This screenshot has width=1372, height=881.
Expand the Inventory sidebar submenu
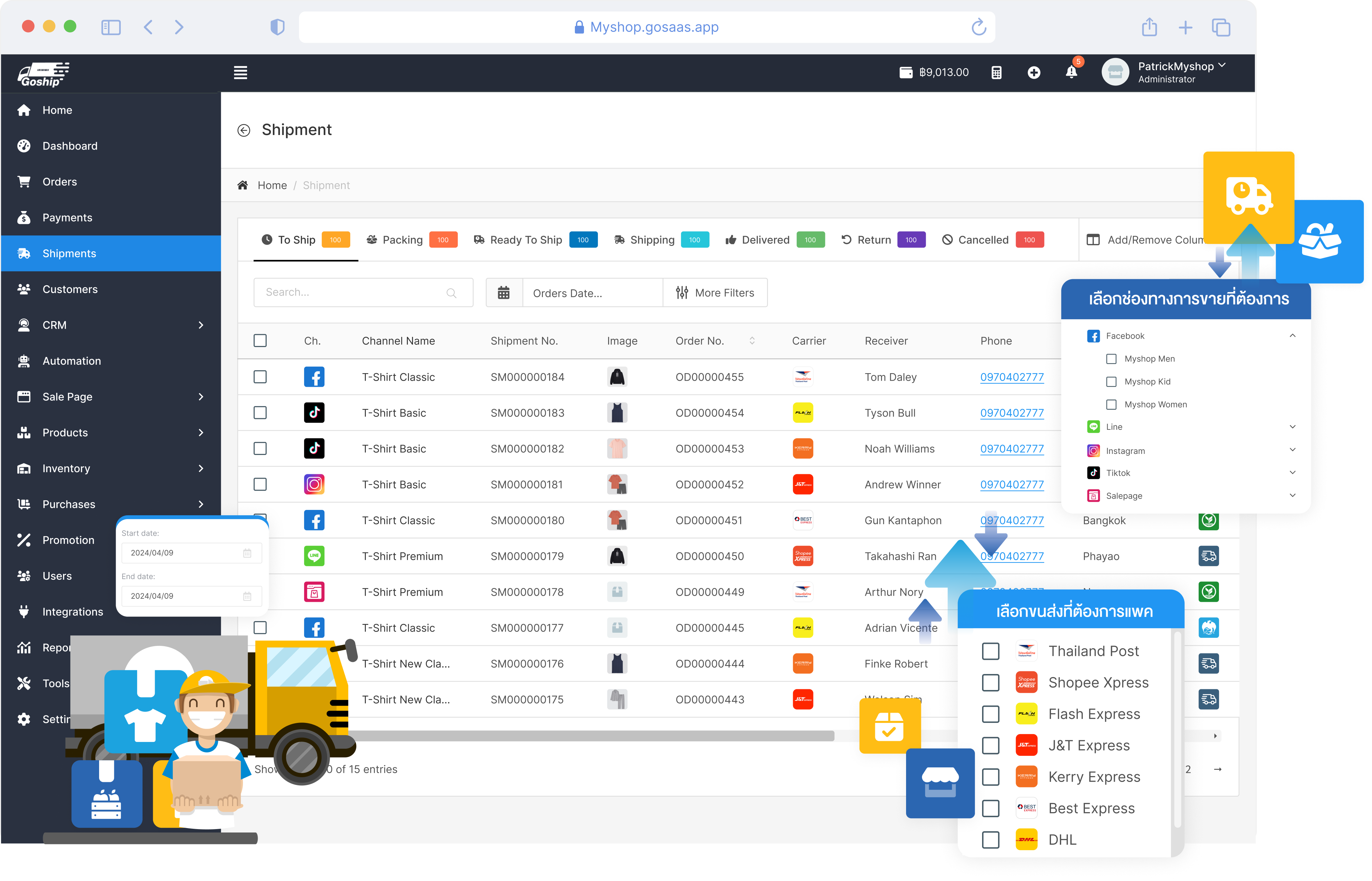pos(201,468)
